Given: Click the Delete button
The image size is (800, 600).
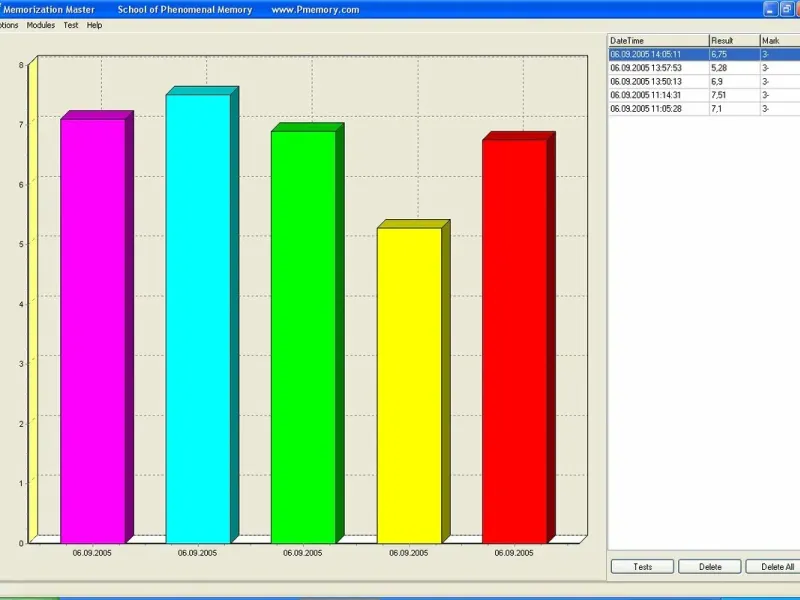Looking at the screenshot, I should click(x=710, y=567).
